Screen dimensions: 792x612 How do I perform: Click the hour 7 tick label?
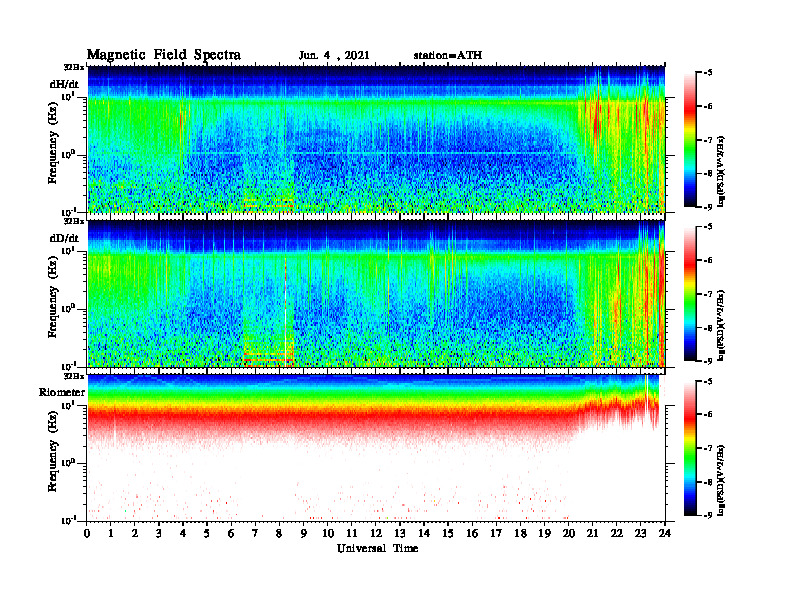(x=255, y=533)
